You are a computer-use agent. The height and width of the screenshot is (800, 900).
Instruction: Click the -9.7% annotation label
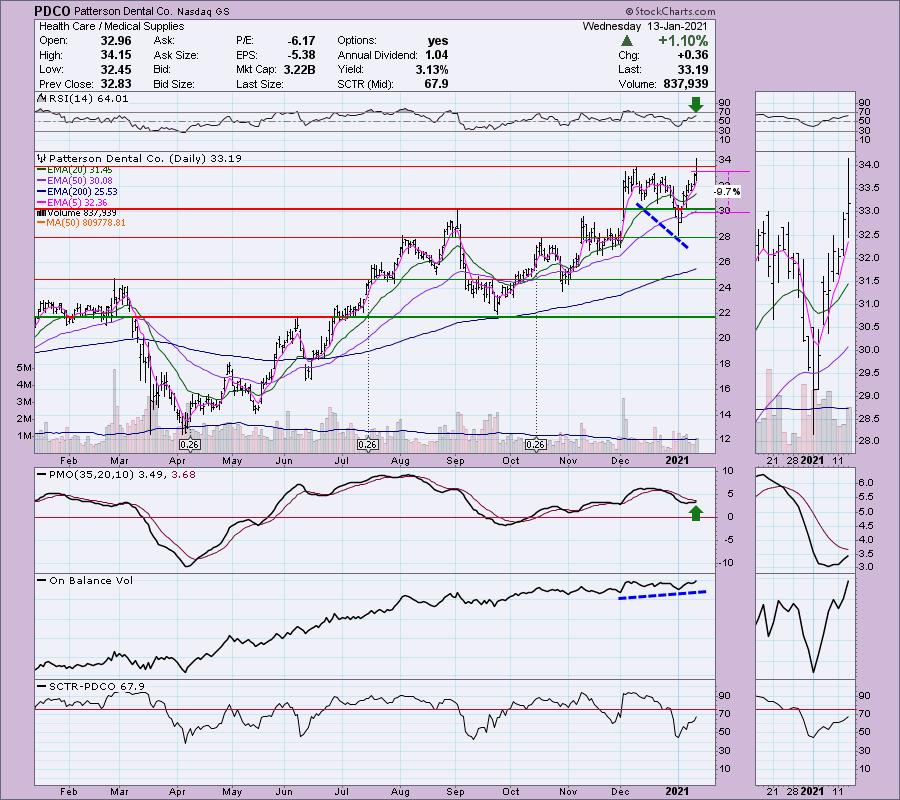click(727, 192)
